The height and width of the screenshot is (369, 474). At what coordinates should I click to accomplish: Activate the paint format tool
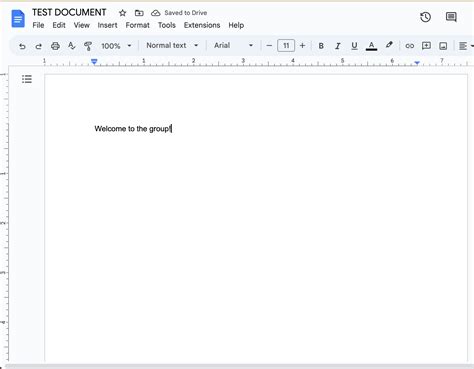pyautogui.click(x=88, y=46)
